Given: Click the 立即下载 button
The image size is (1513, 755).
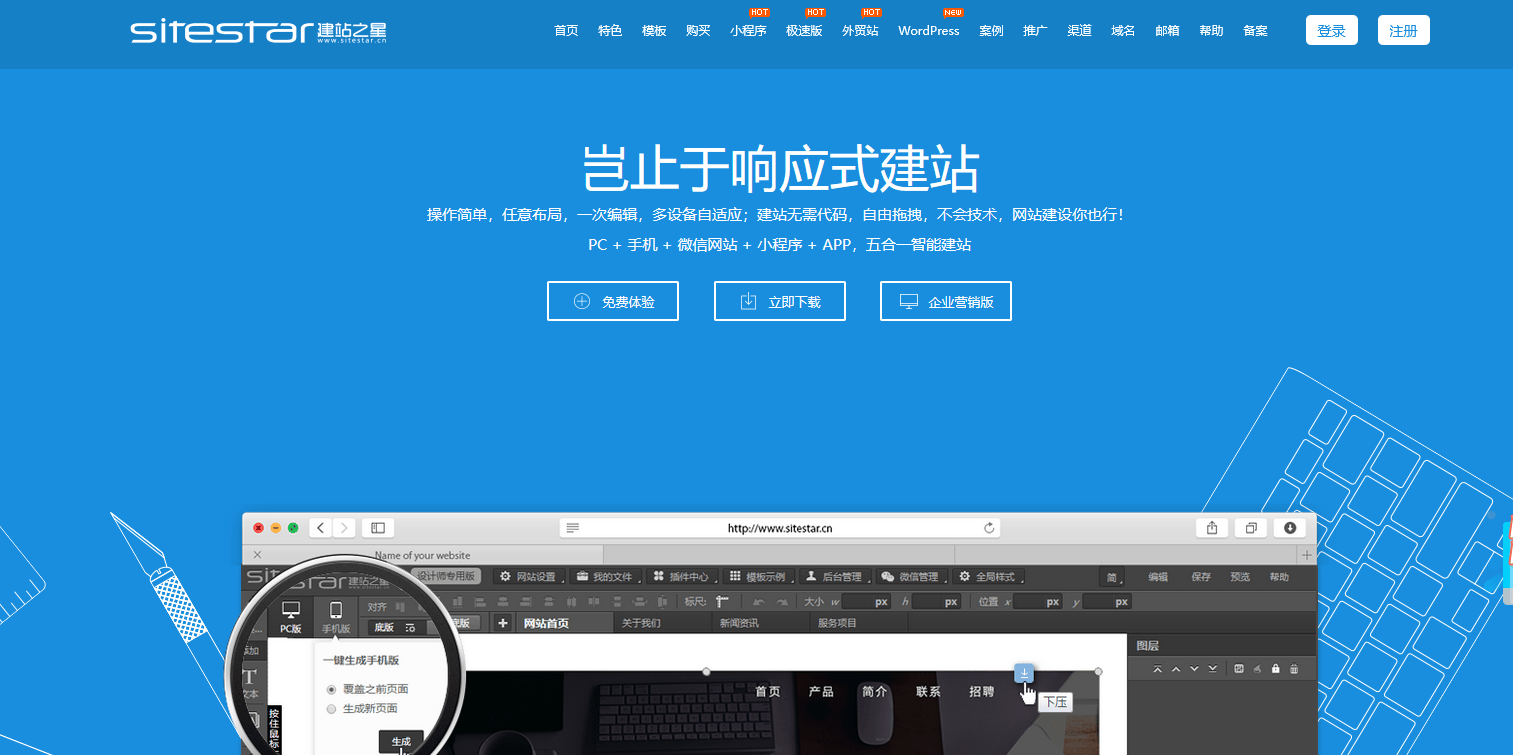Looking at the screenshot, I should (x=780, y=301).
